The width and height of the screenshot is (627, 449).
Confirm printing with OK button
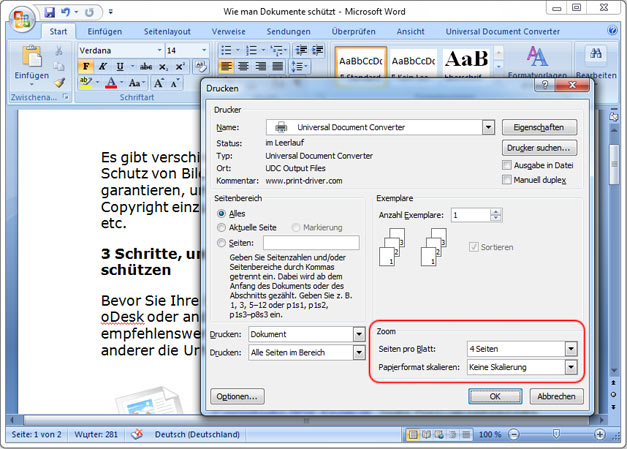point(495,396)
